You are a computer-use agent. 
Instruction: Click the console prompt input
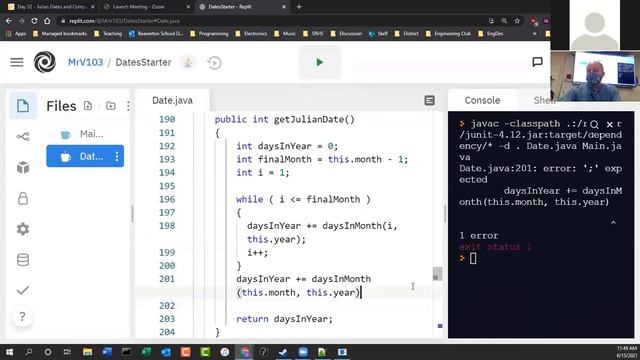pos(473,258)
